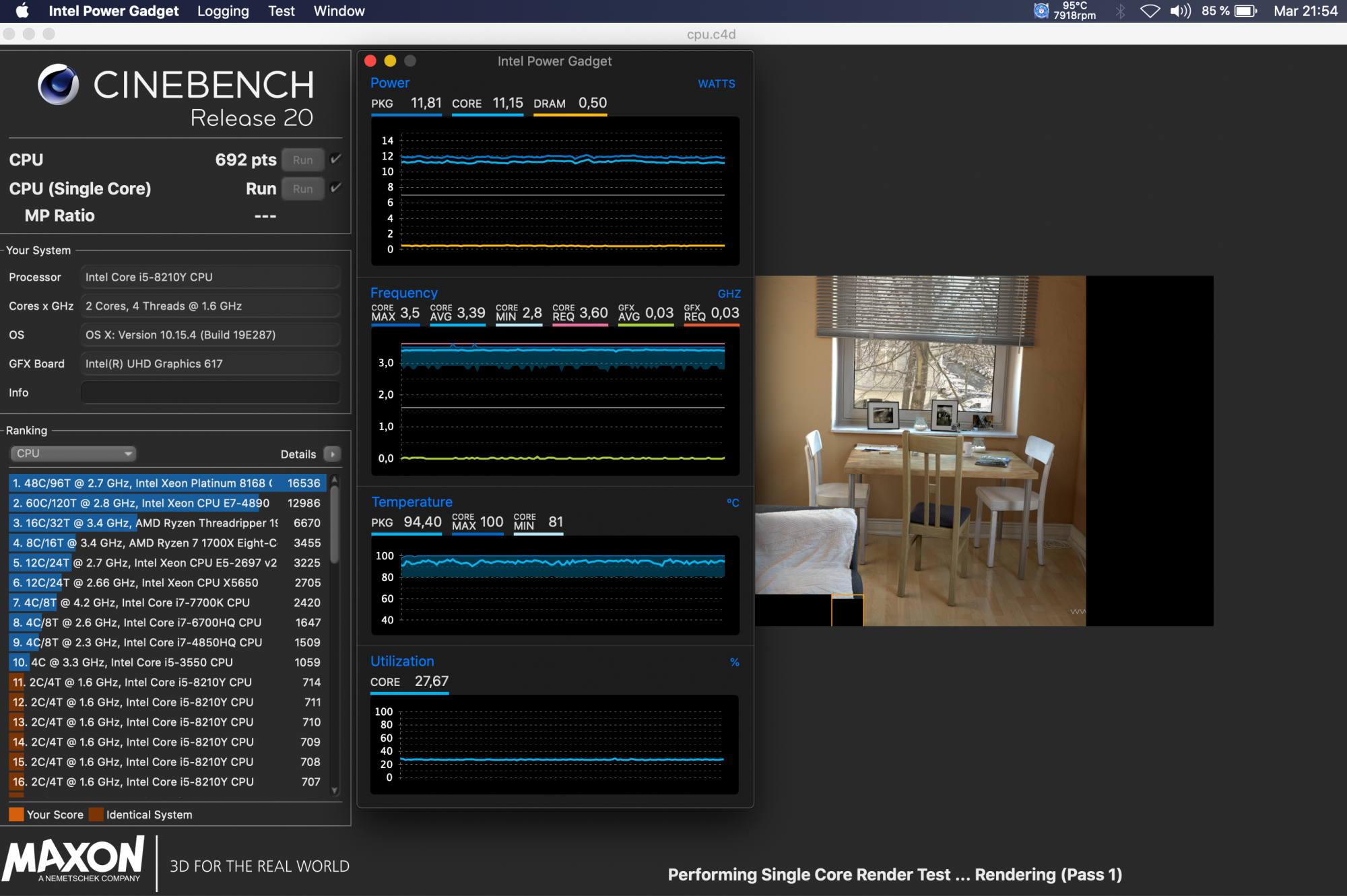1347x896 pixels.
Task: Toggle the CPU (Single Core) checkbox
Action: pos(336,188)
